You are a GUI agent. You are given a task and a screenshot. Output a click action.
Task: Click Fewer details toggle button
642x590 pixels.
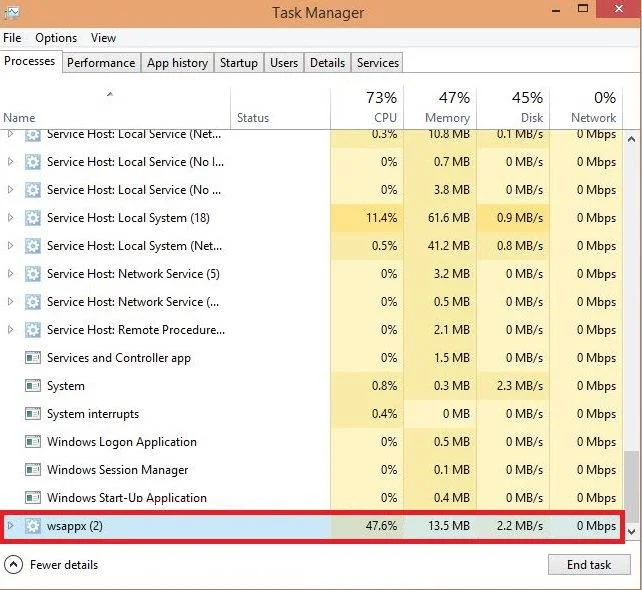tap(52, 565)
